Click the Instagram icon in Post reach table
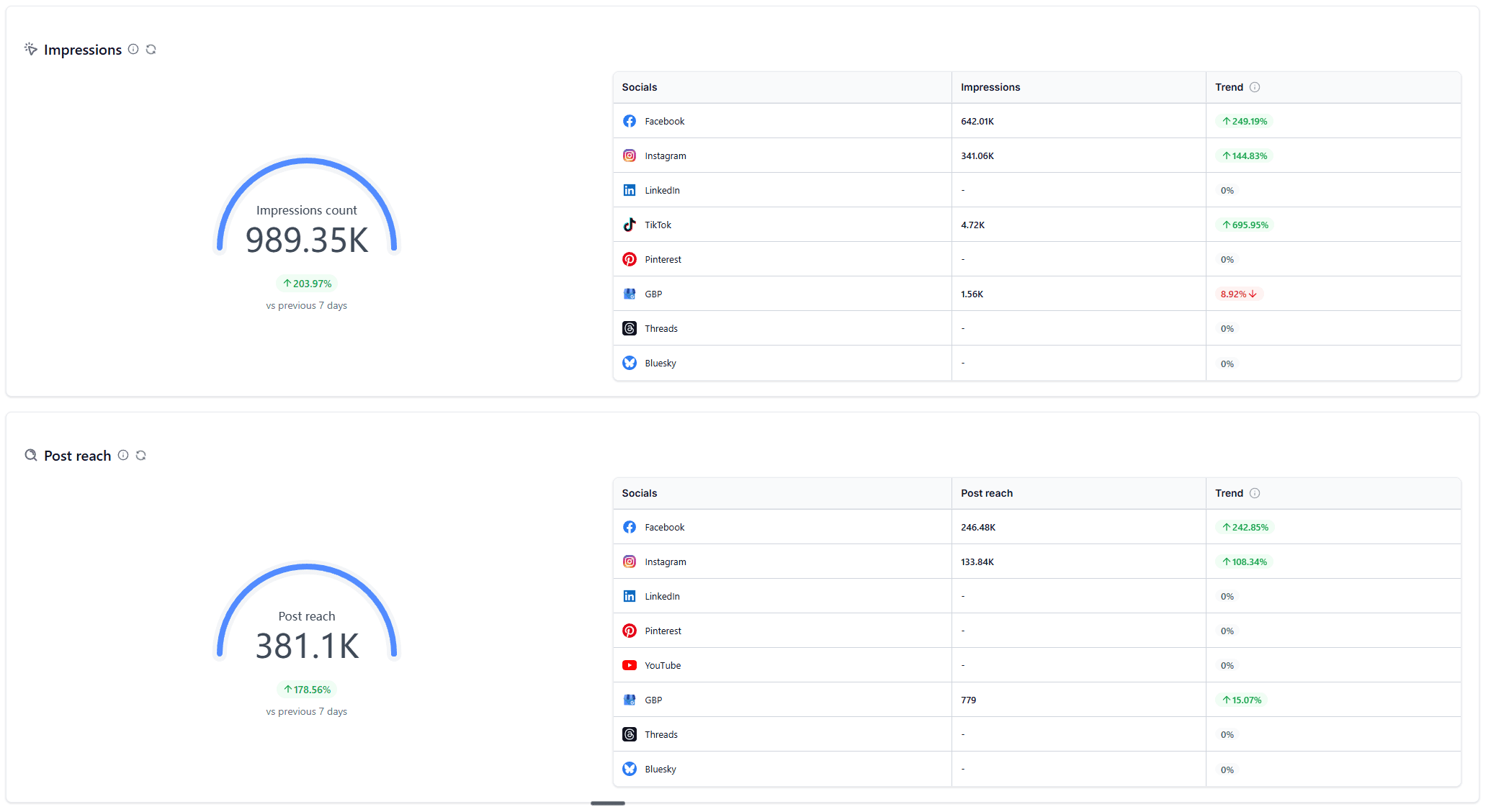 tap(630, 561)
